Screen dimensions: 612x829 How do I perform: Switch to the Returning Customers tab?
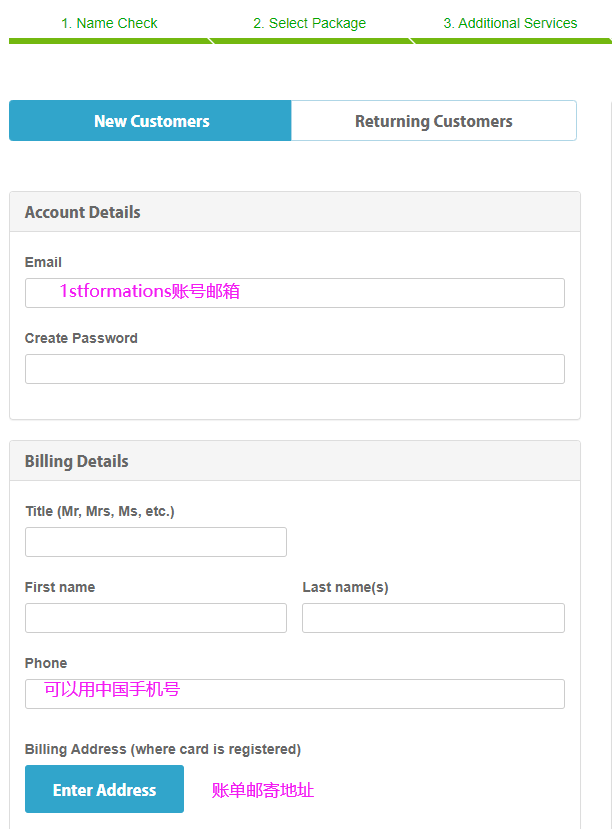(x=433, y=120)
